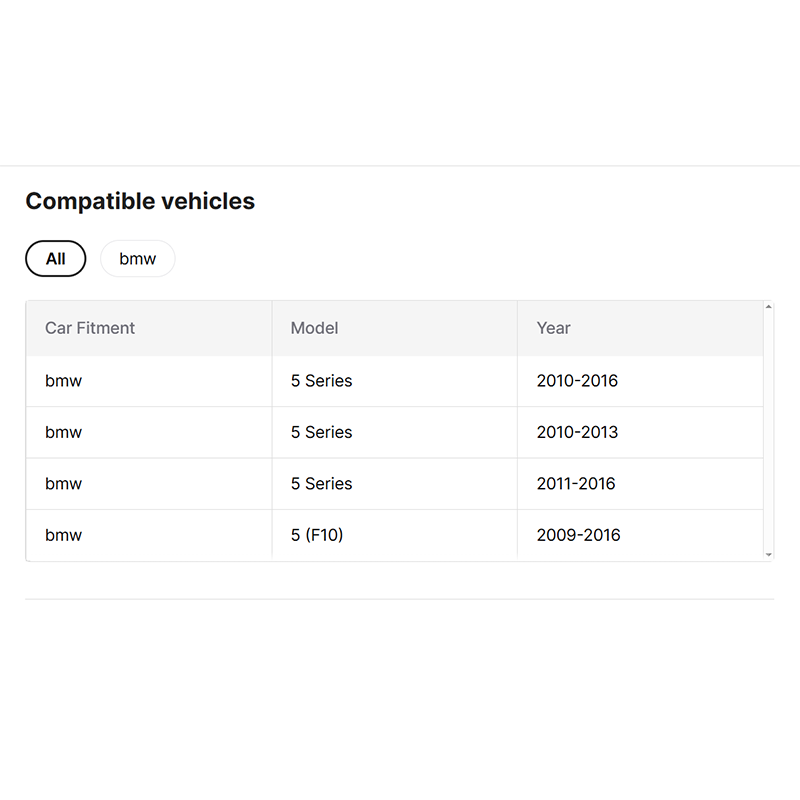Select the 2010-2016 year cell

point(577,381)
